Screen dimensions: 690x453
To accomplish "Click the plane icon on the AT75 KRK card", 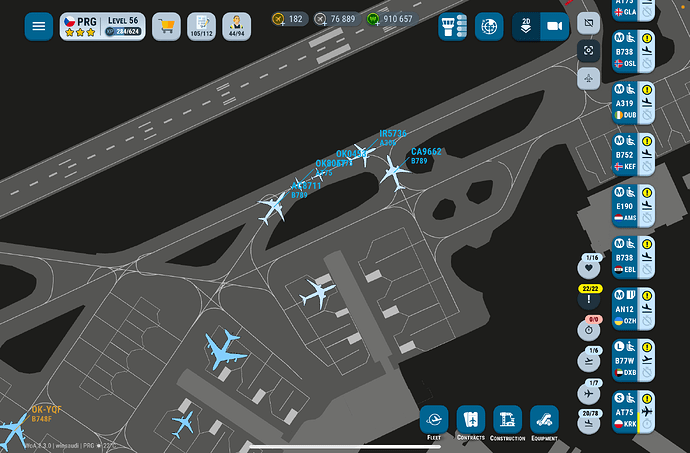I will pyautogui.click(x=646, y=411).
